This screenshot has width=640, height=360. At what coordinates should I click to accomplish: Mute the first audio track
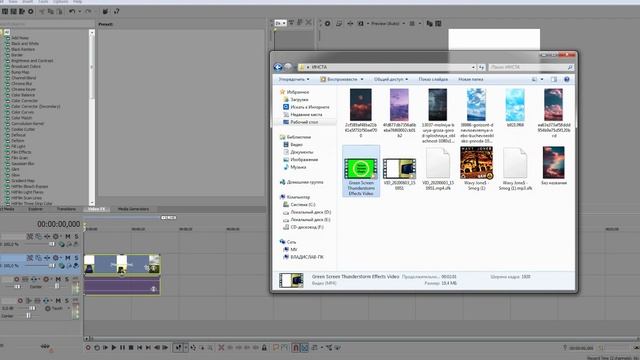[58, 279]
